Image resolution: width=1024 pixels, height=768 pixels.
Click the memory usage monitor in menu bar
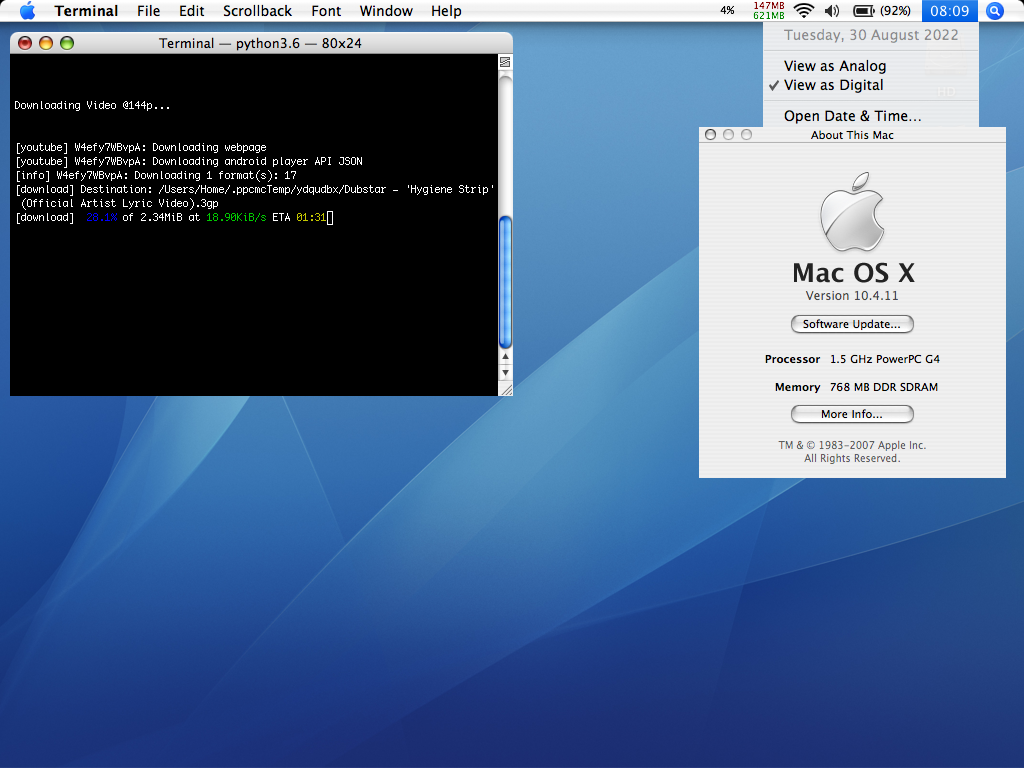click(x=769, y=10)
